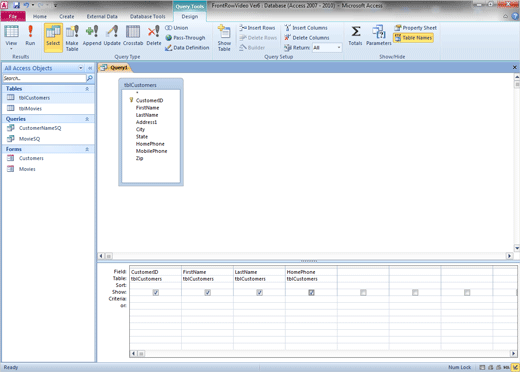Choose the Update query type
Viewport: 520px width, 372px height.
pyautogui.click(x=112, y=35)
